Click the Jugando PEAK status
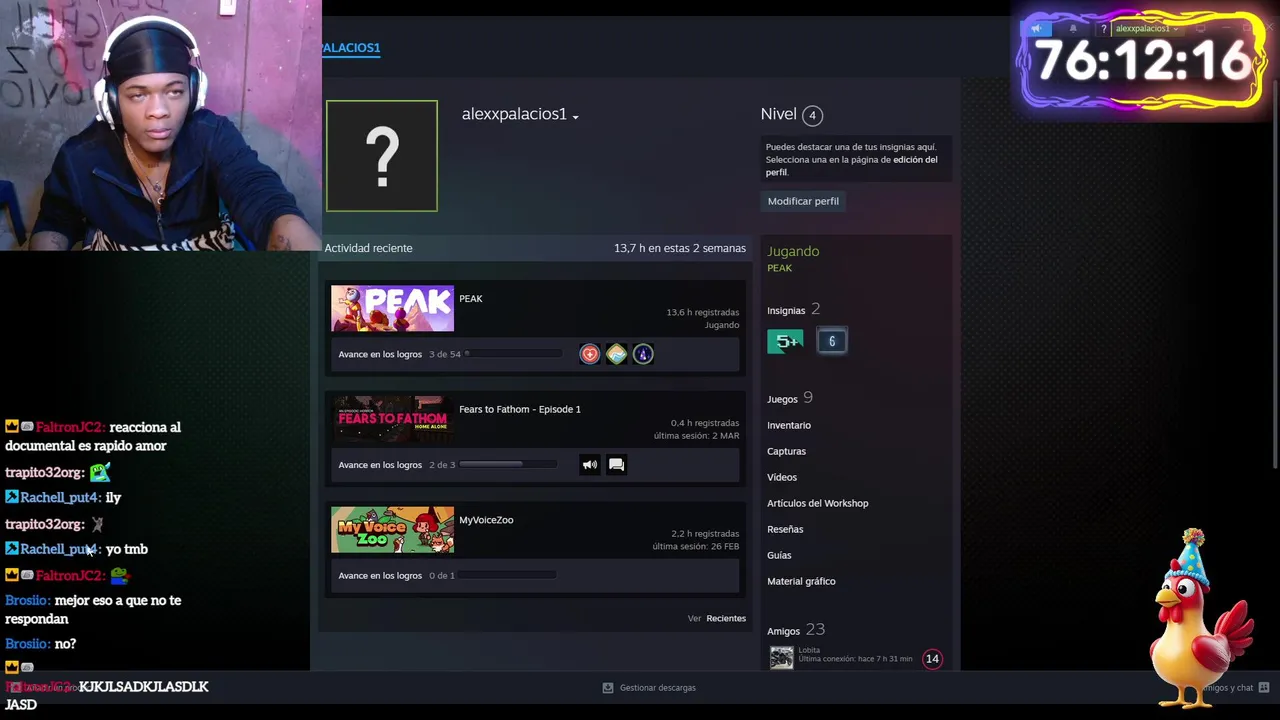The width and height of the screenshot is (1280, 720). [x=793, y=258]
